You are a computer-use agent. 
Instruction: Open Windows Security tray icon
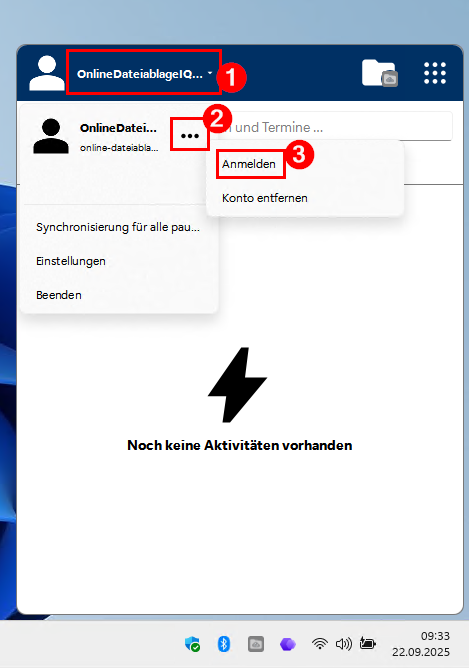[x=193, y=644]
